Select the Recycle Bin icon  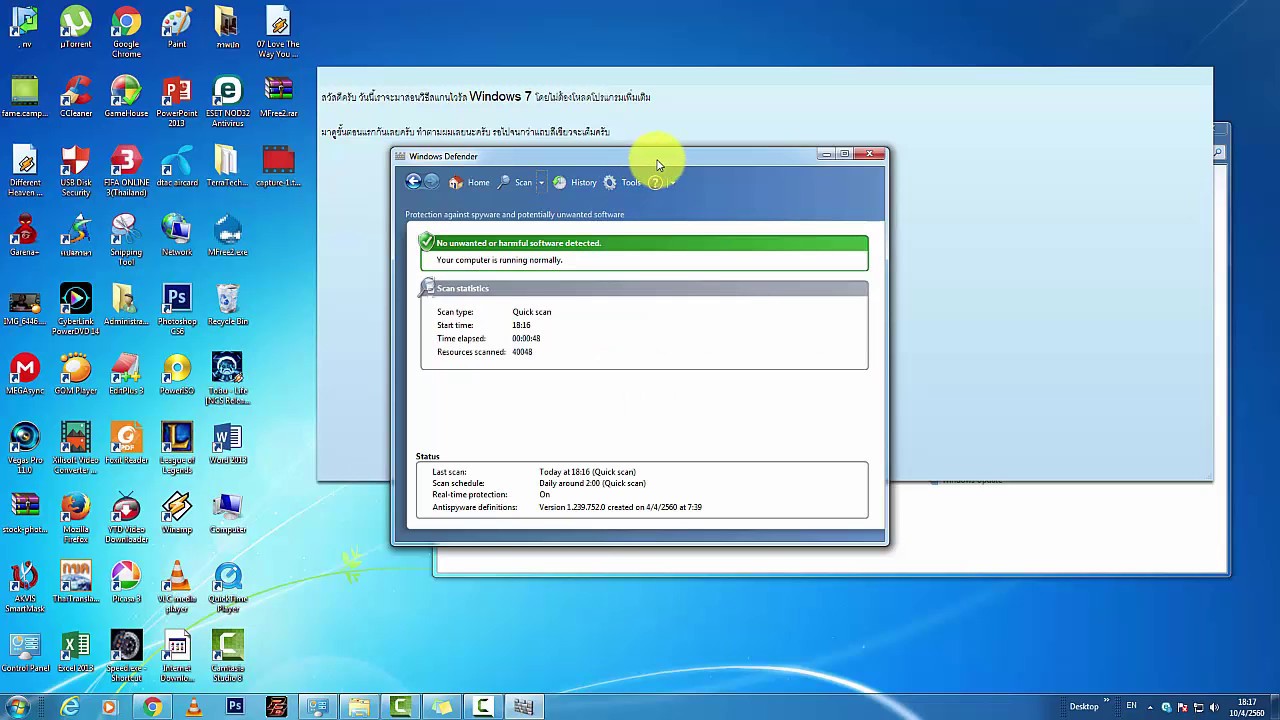point(227,305)
